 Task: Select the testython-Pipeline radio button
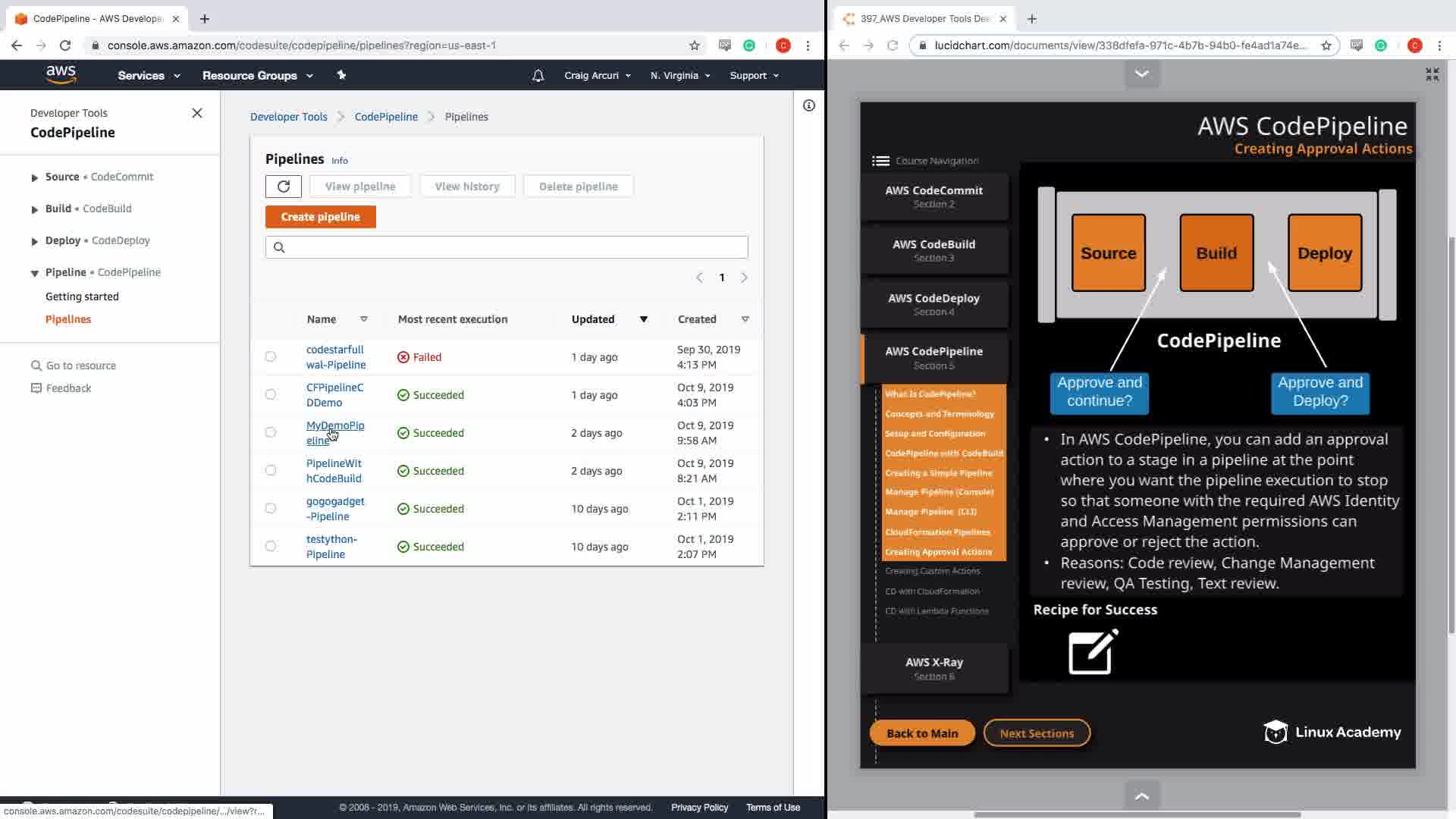271,546
